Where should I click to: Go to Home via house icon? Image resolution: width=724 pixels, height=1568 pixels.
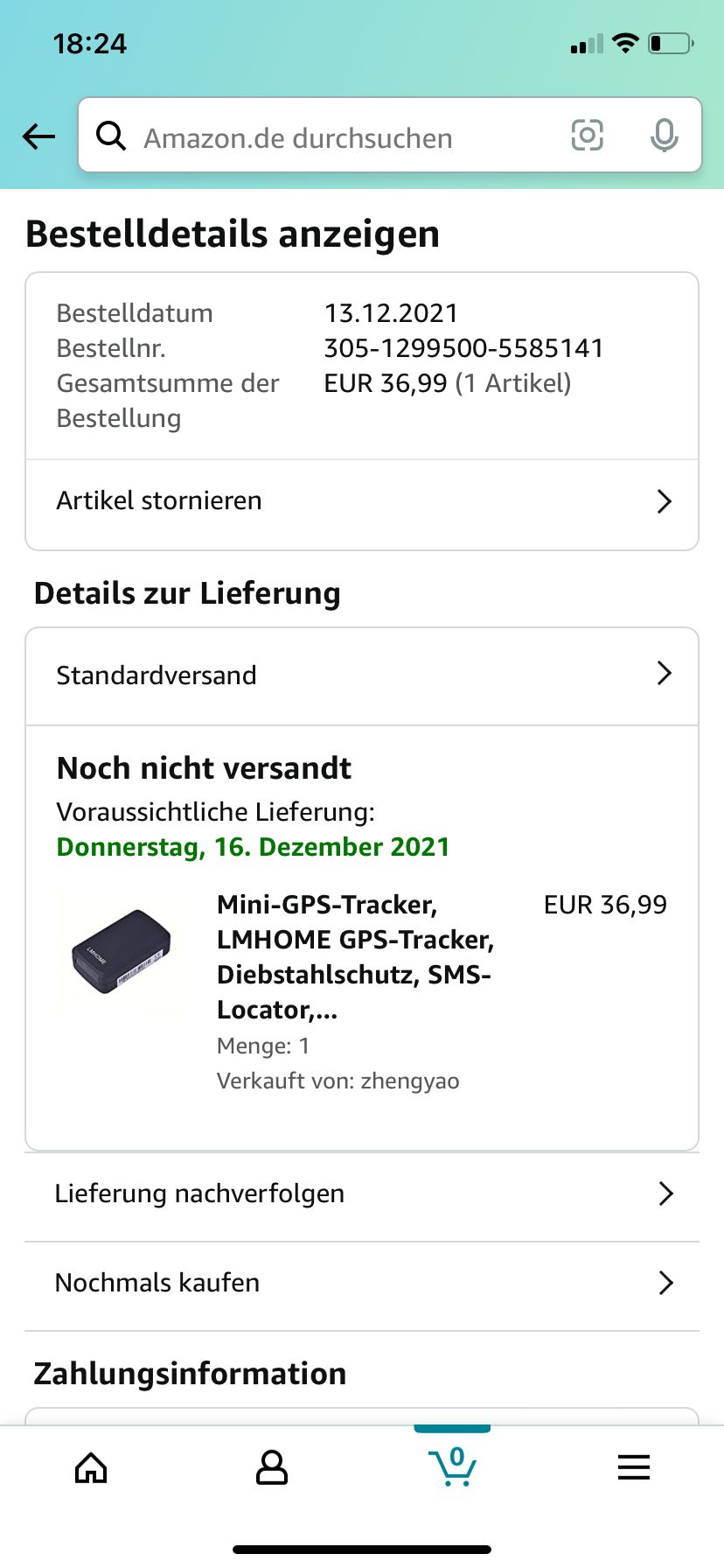[x=91, y=1467]
